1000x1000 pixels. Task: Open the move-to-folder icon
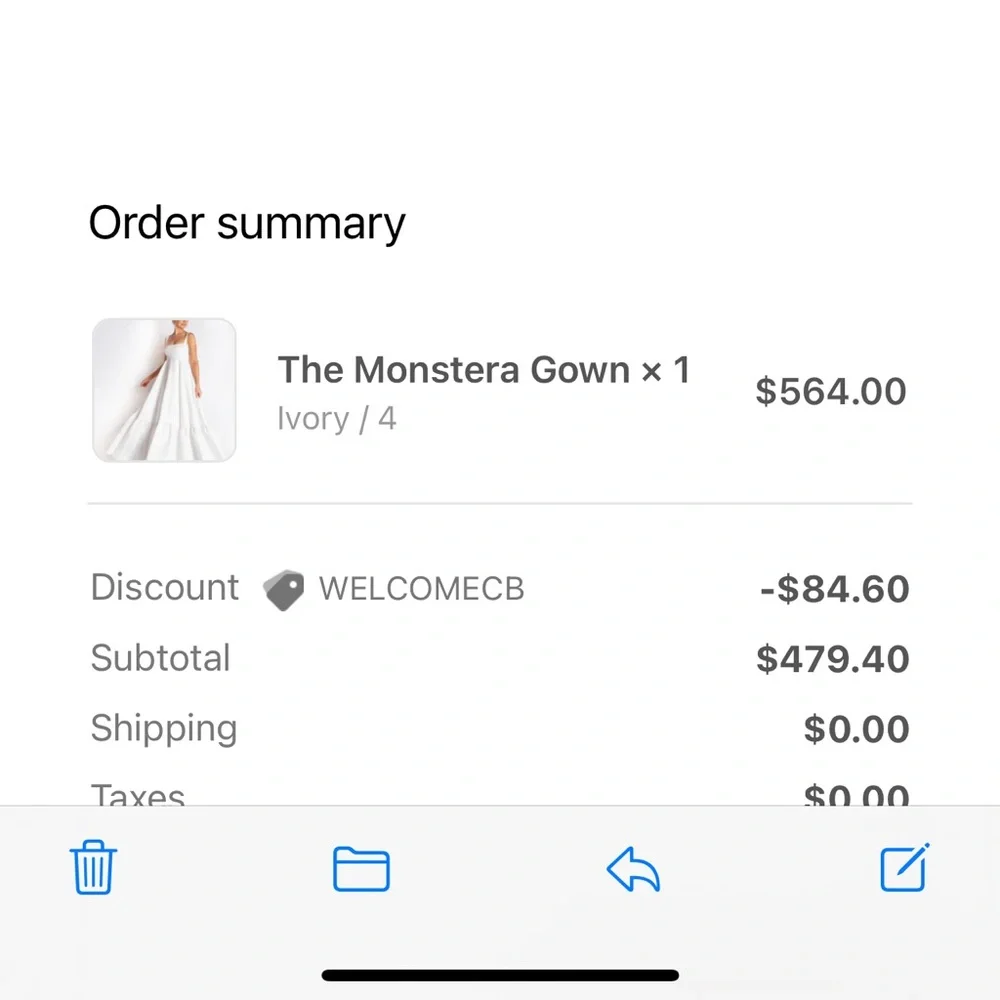[x=361, y=869]
